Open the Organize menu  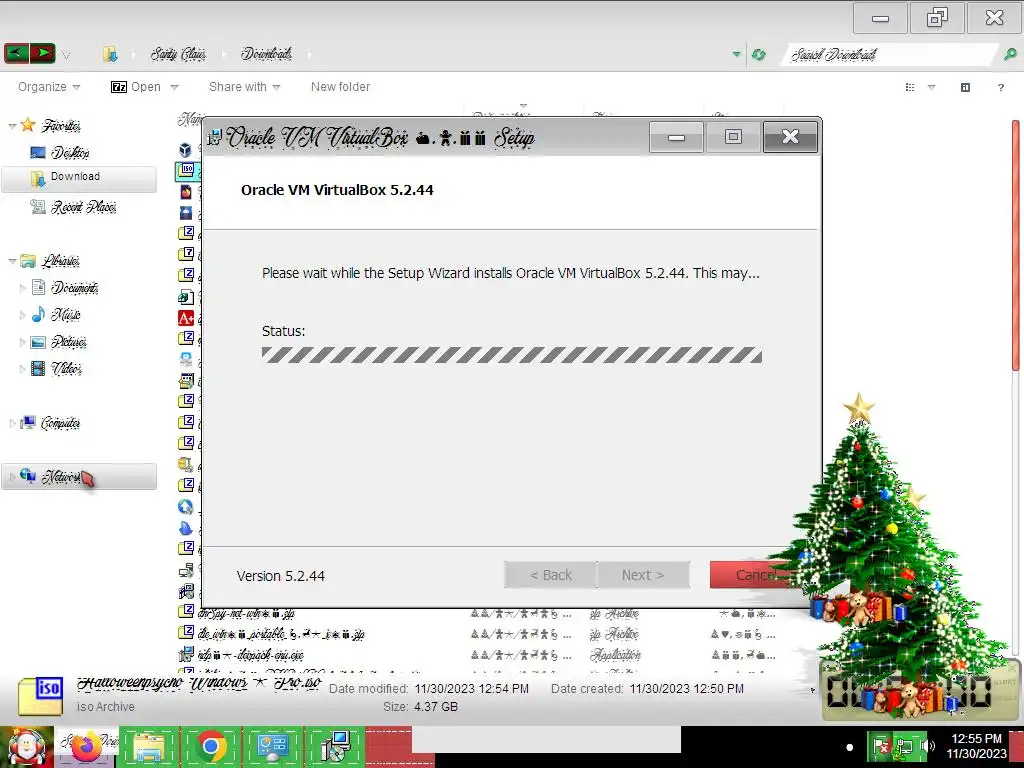tap(48, 87)
